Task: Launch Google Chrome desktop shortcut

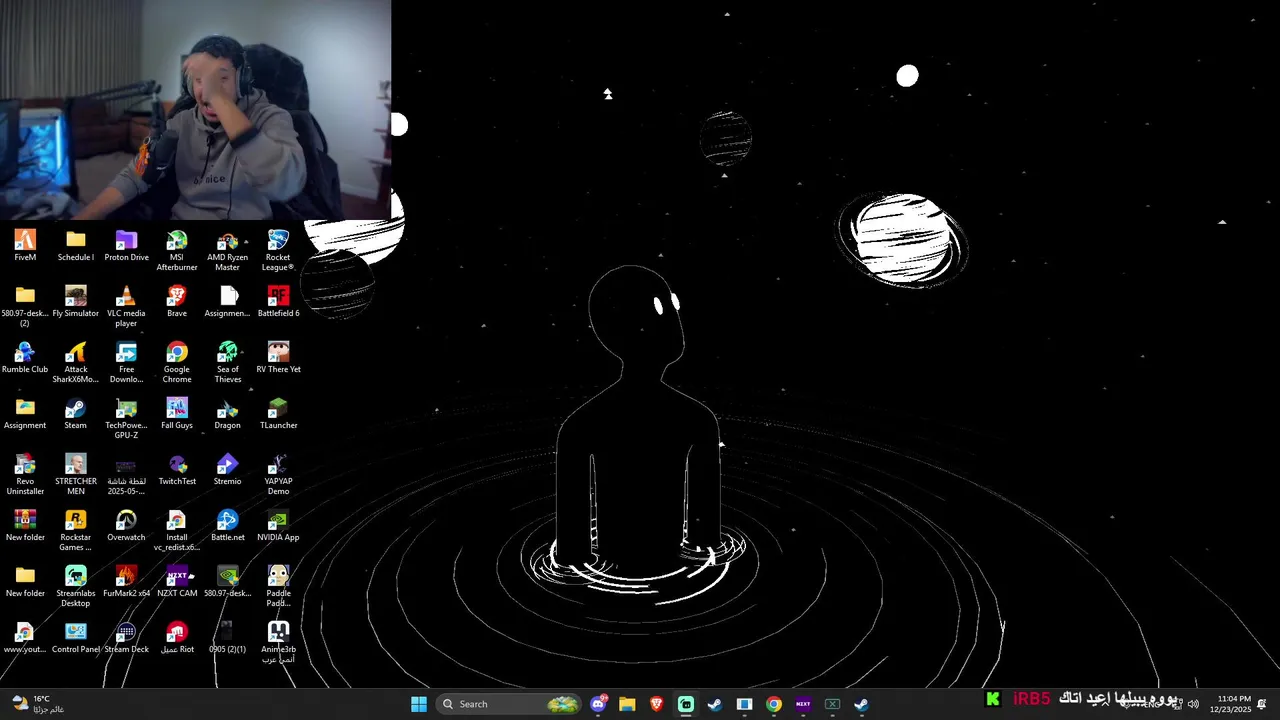Action: click(x=177, y=363)
